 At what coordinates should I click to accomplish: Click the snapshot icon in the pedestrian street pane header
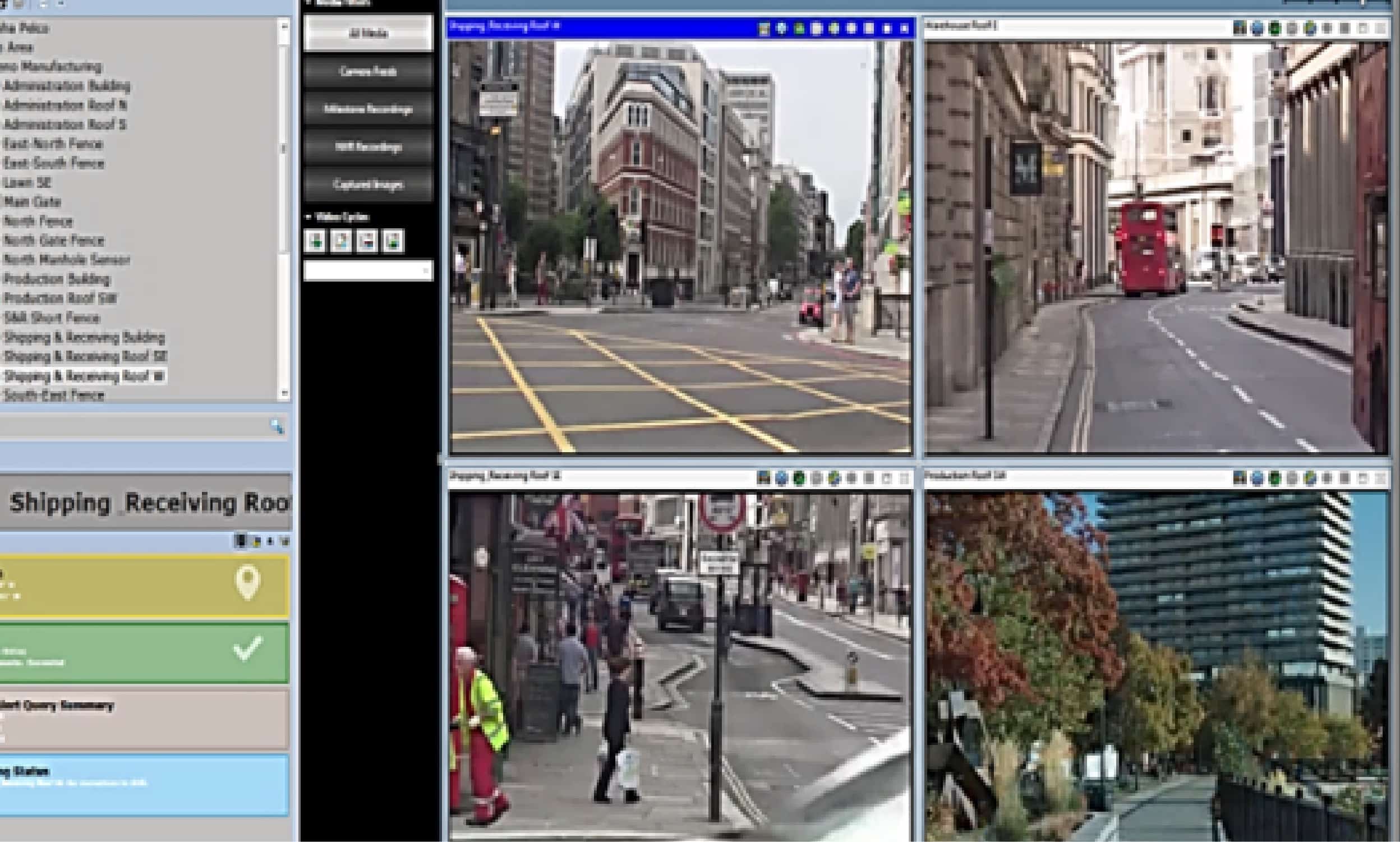764,478
